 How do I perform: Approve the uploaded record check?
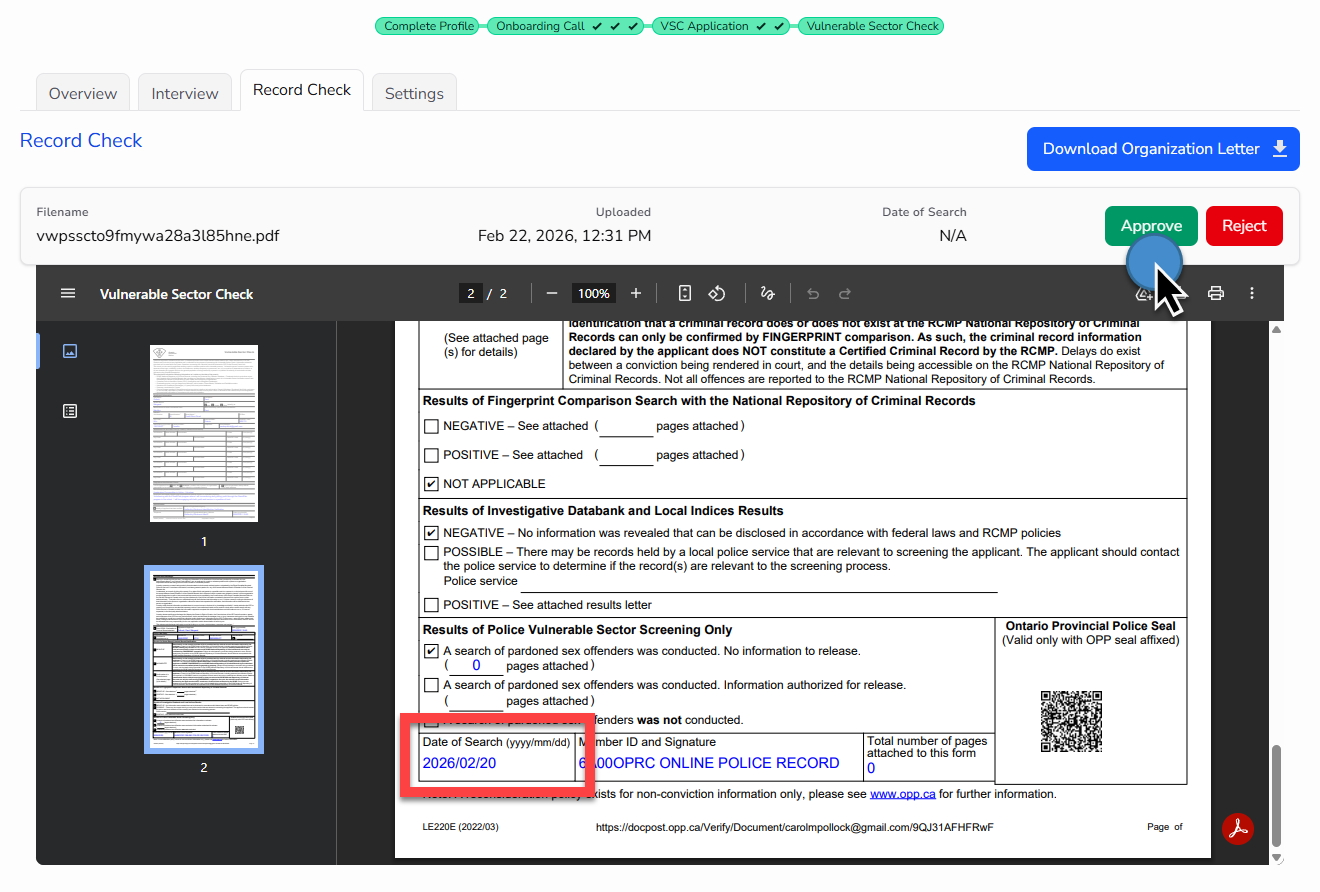pyautogui.click(x=1151, y=226)
